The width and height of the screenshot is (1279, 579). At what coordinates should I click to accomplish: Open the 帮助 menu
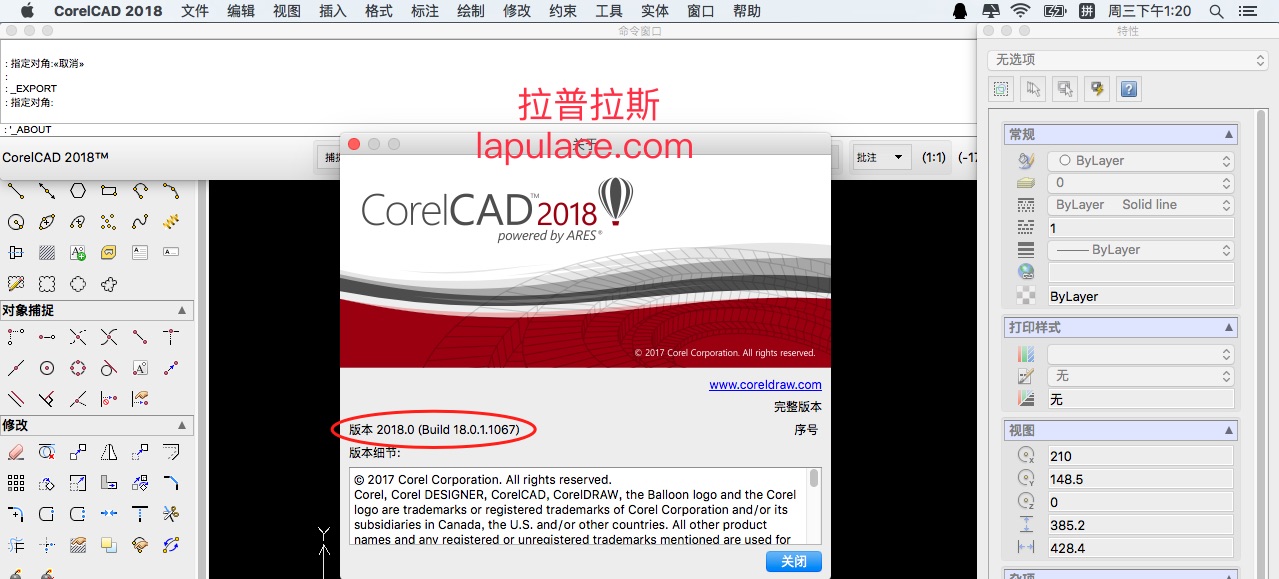pos(747,11)
